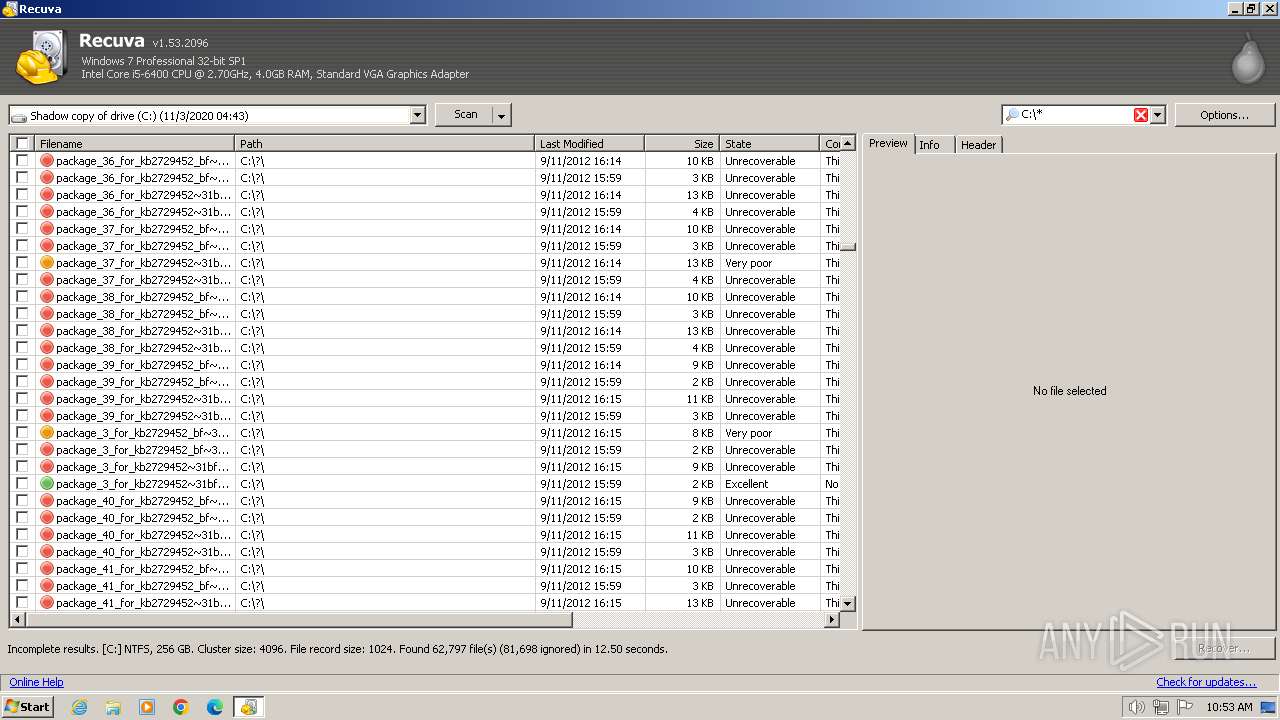Click the green Excellent state icon for package_3

pyautogui.click(x=46, y=484)
